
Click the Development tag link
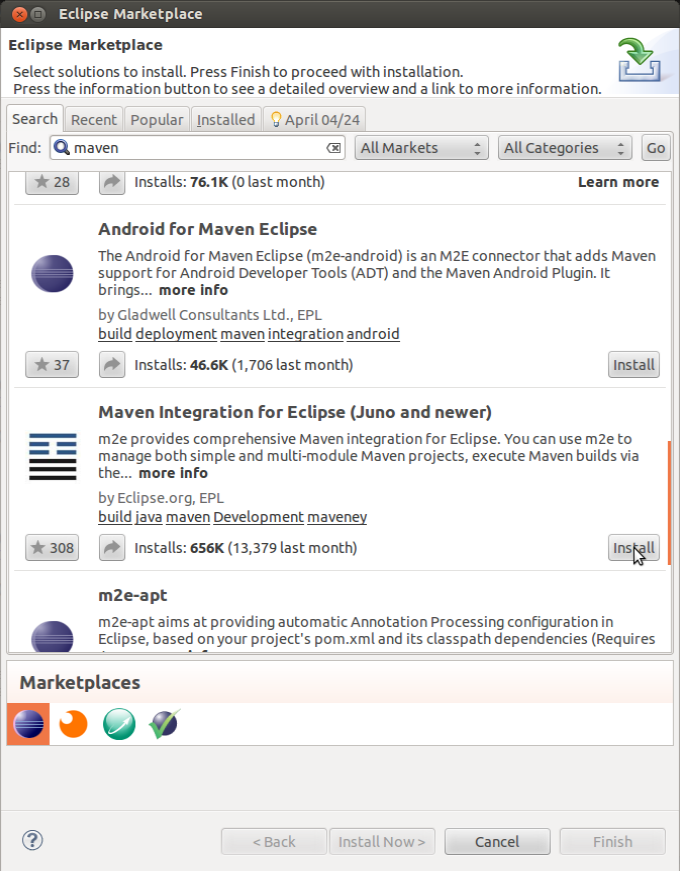tap(259, 517)
